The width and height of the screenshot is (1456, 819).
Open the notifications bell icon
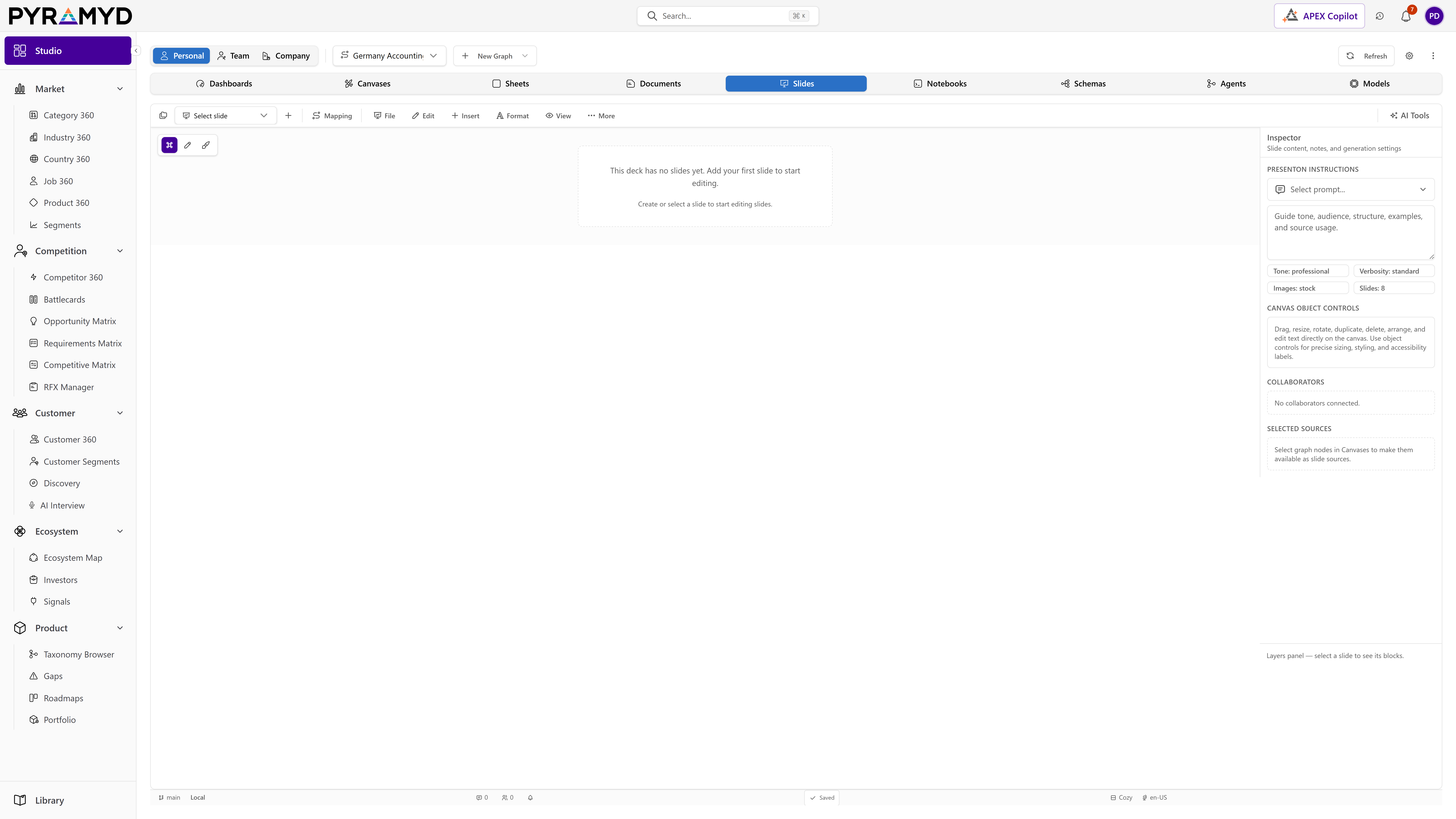point(1406,16)
